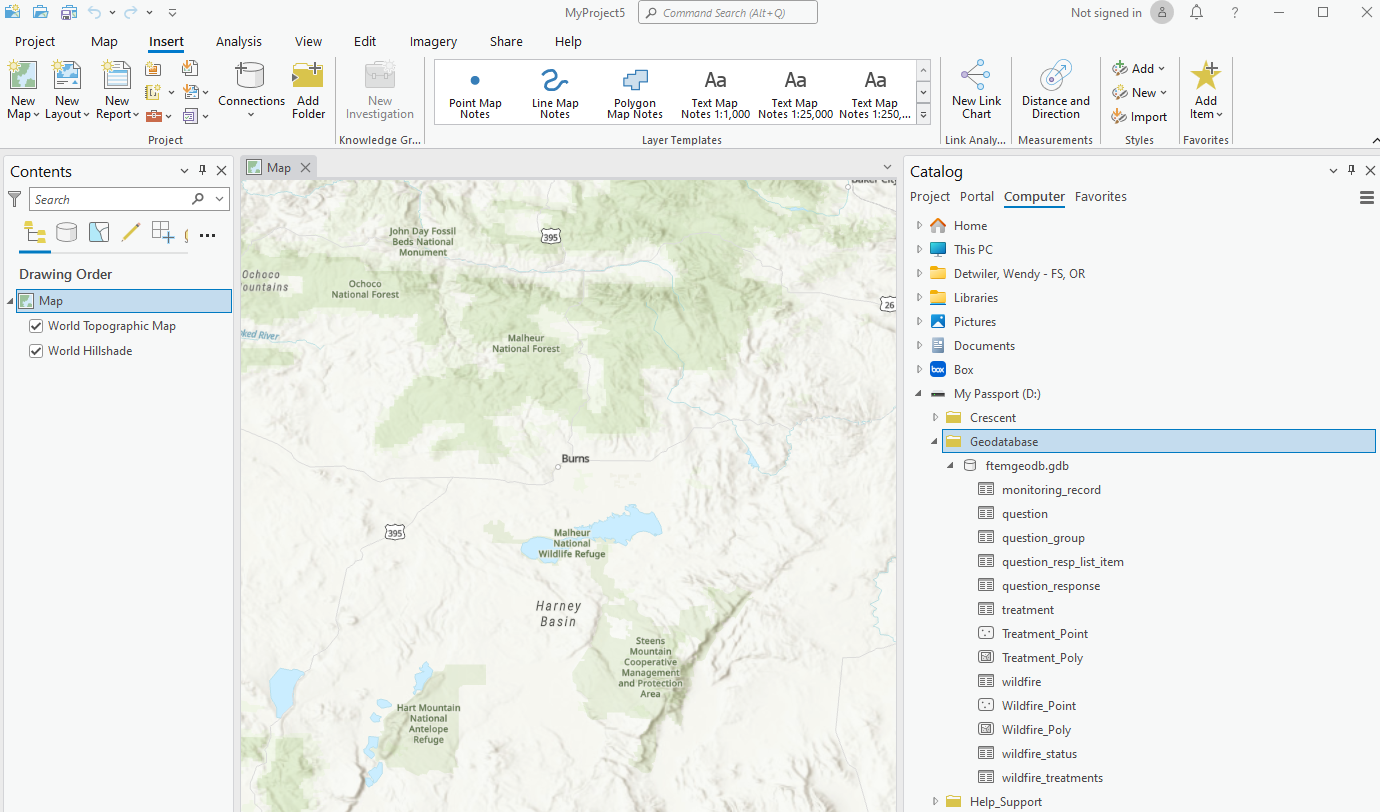Open Add styles dropdown
This screenshot has height=812, width=1380.
click(1162, 69)
